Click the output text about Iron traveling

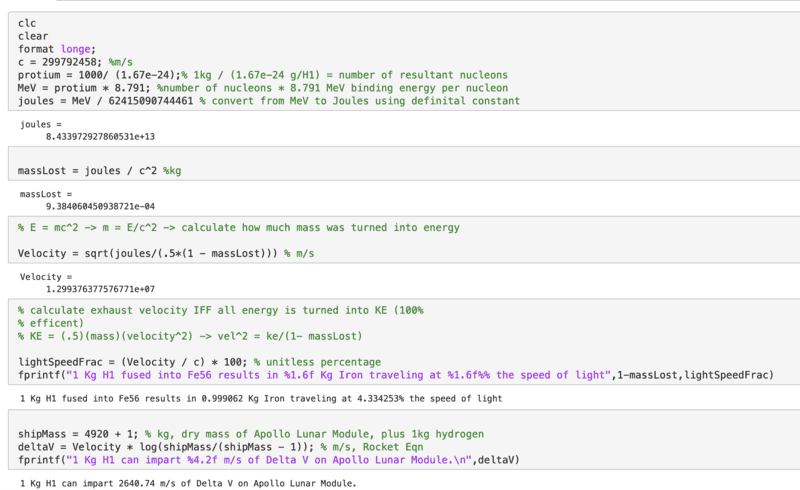coord(261,398)
